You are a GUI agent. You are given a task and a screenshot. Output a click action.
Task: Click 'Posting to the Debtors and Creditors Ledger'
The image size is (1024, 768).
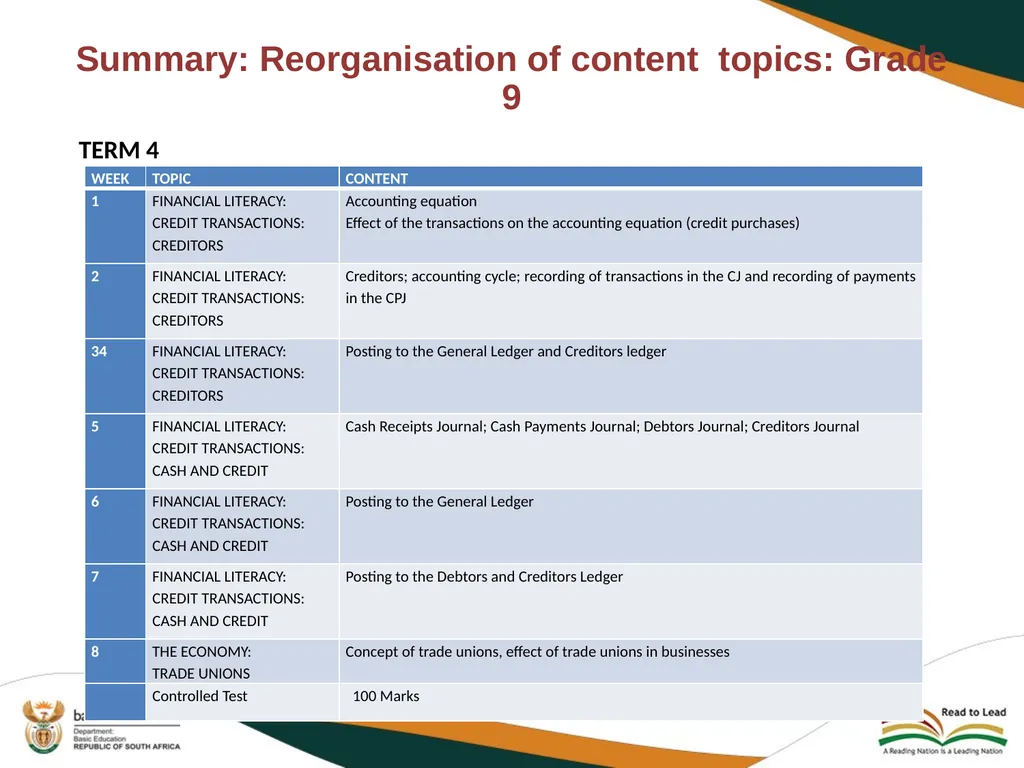click(484, 577)
